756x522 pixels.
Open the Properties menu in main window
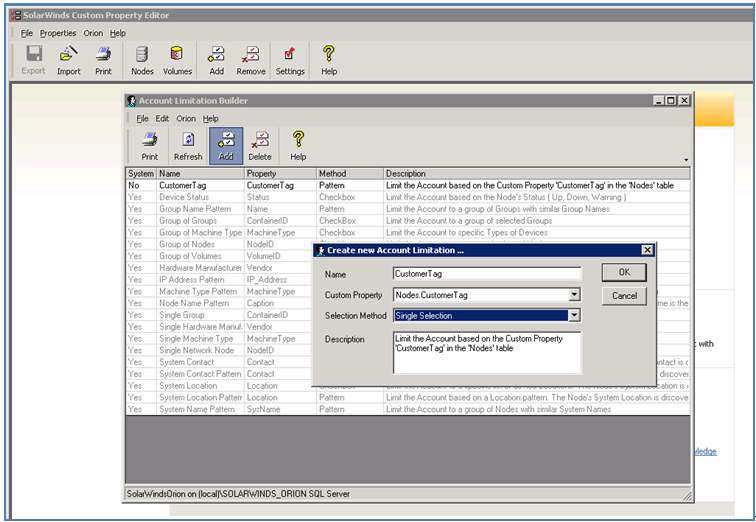58,33
